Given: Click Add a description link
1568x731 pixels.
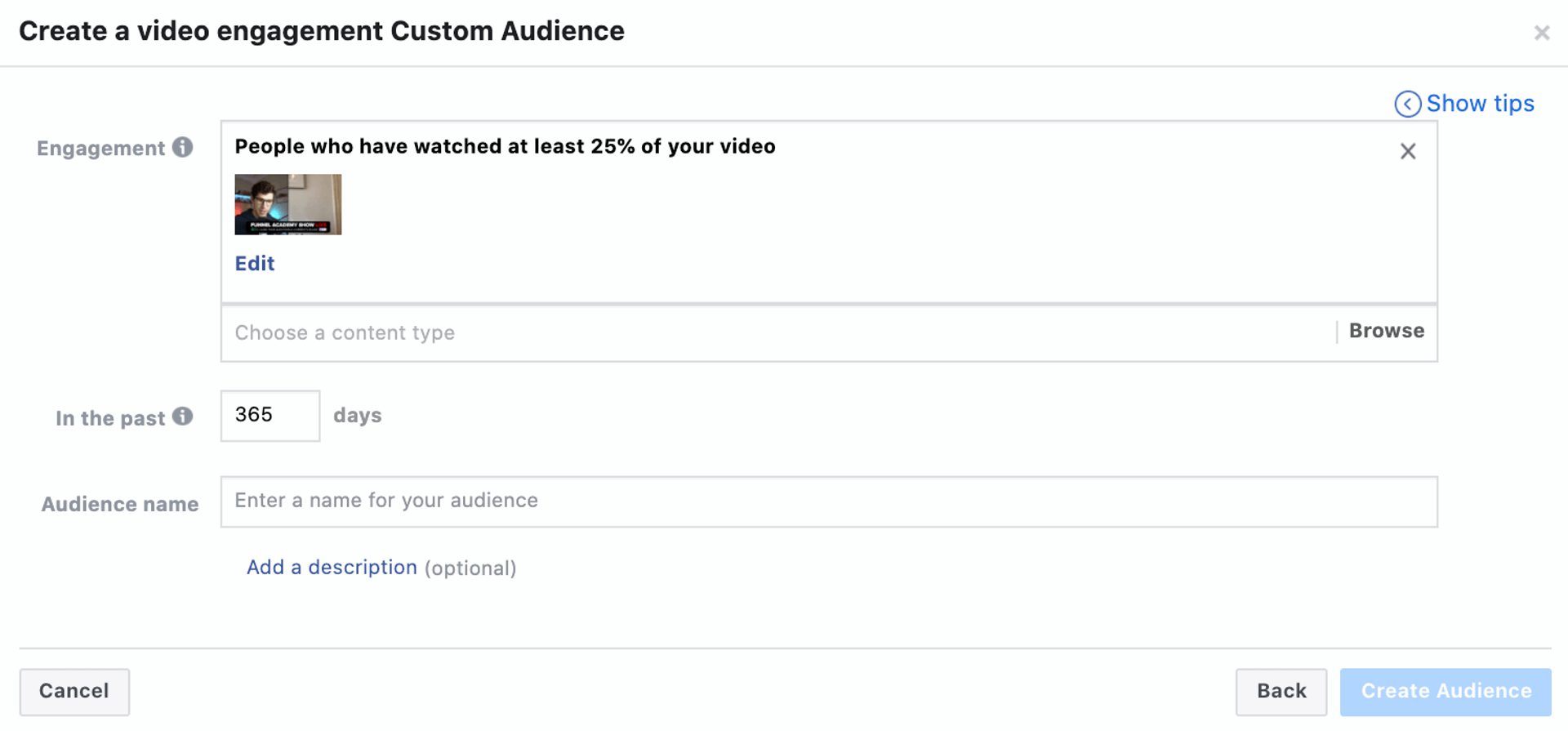Looking at the screenshot, I should 332,567.
